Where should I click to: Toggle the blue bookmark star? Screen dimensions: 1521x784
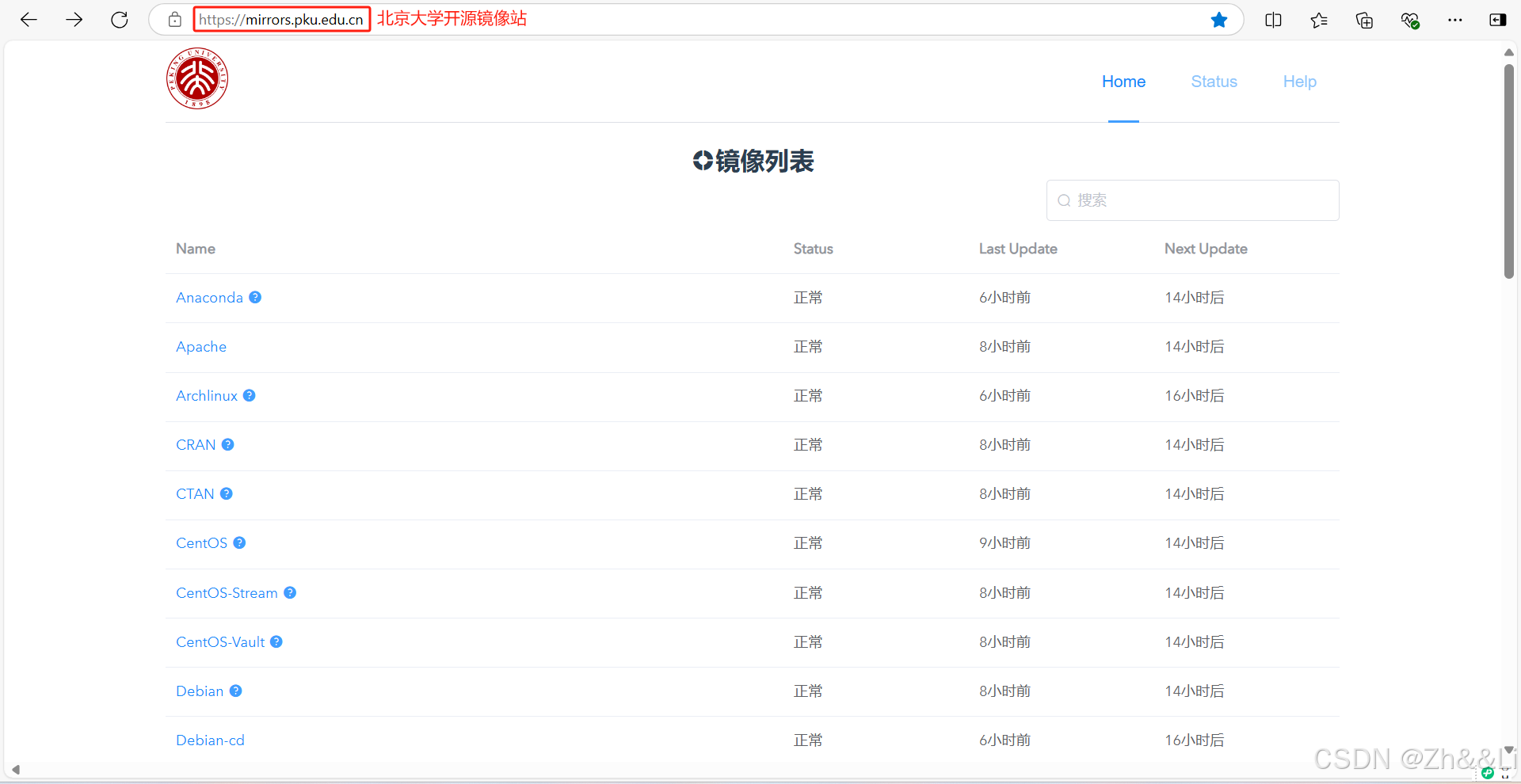tap(1219, 20)
